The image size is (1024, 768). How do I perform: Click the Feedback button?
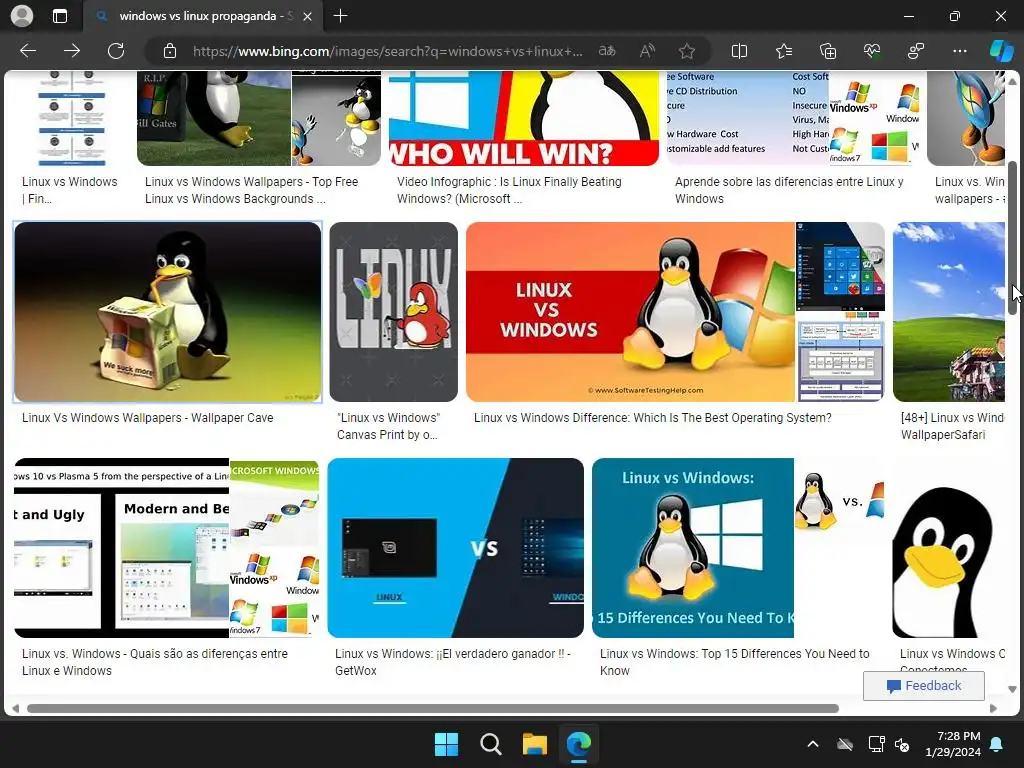[x=923, y=686]
